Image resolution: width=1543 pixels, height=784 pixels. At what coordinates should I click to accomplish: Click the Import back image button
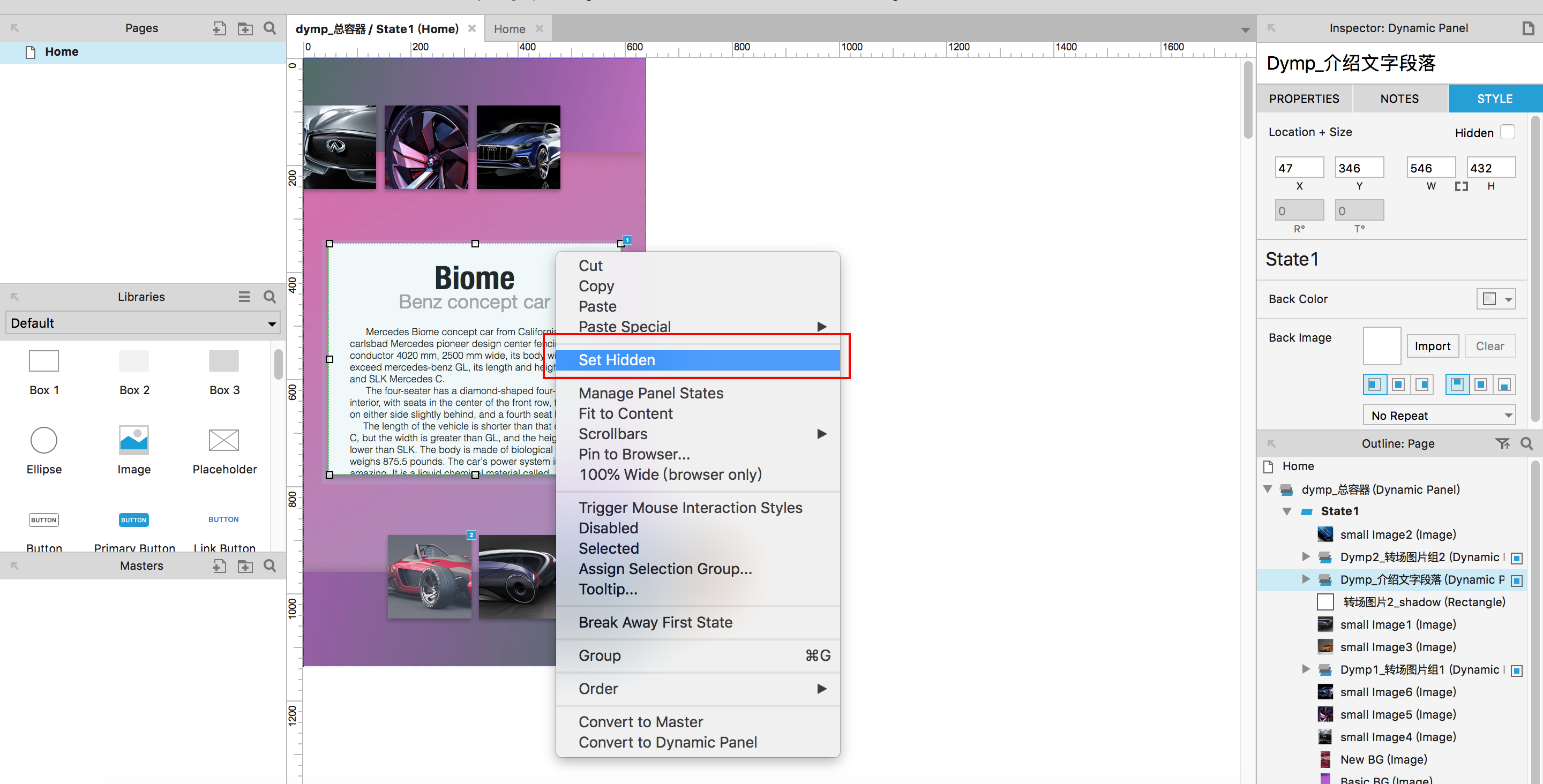click(1432, 345)
